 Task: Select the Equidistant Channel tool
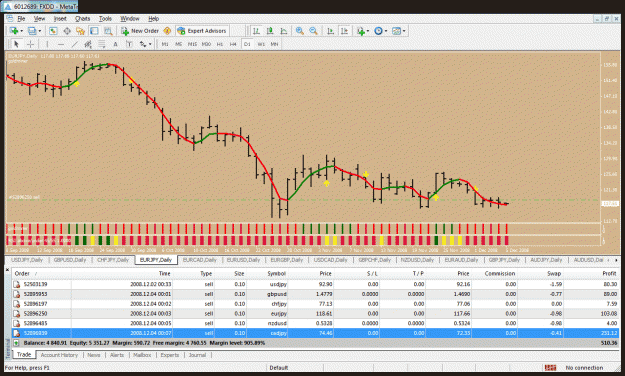point(88,44)
